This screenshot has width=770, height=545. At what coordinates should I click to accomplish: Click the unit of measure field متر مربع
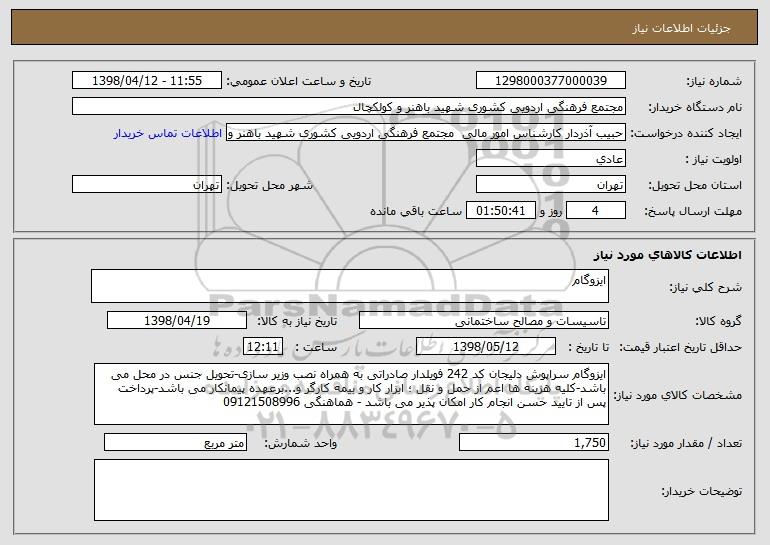pyautogui.click(x=175, y=442)
